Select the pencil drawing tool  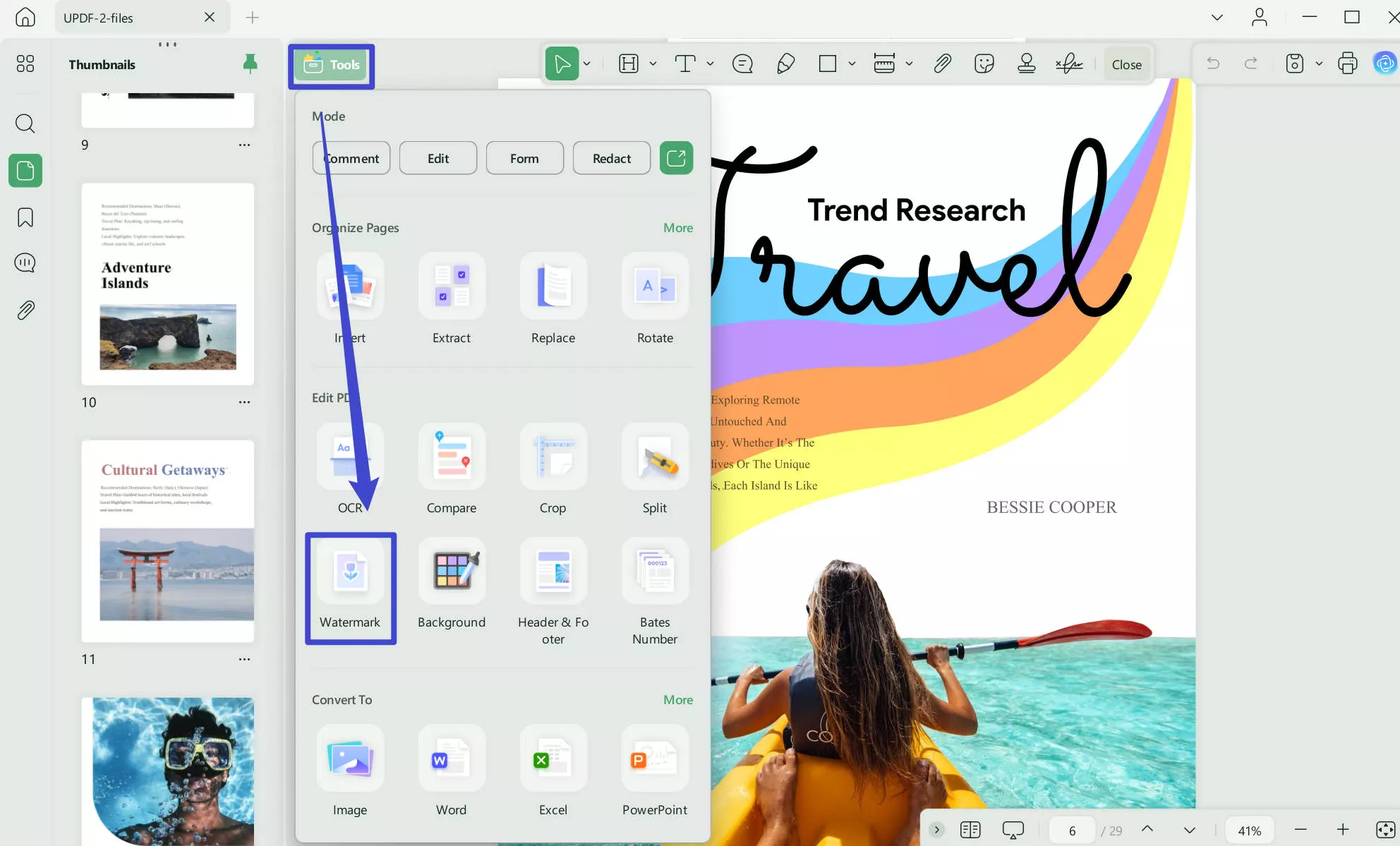coord(785,64)
